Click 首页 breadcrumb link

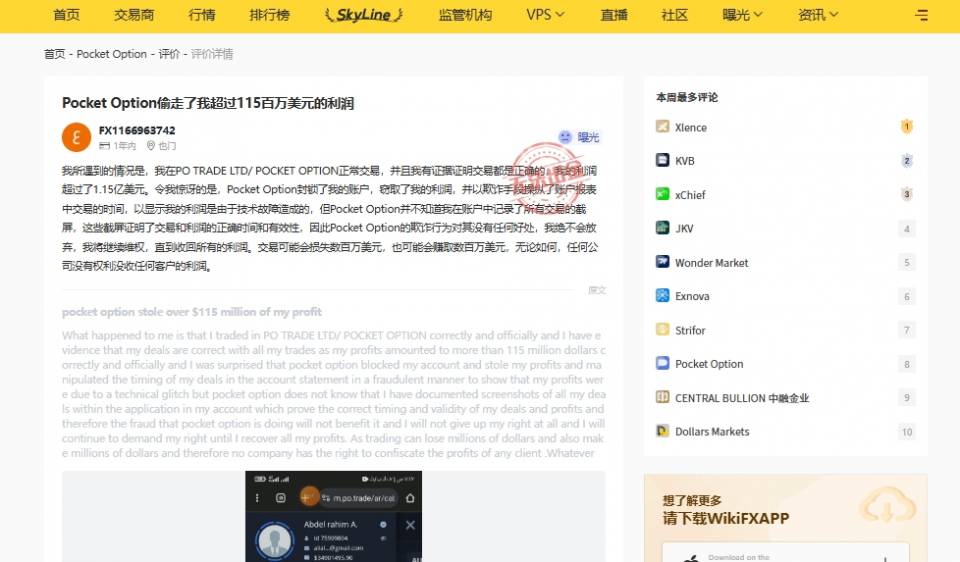(x=54, y=54)
